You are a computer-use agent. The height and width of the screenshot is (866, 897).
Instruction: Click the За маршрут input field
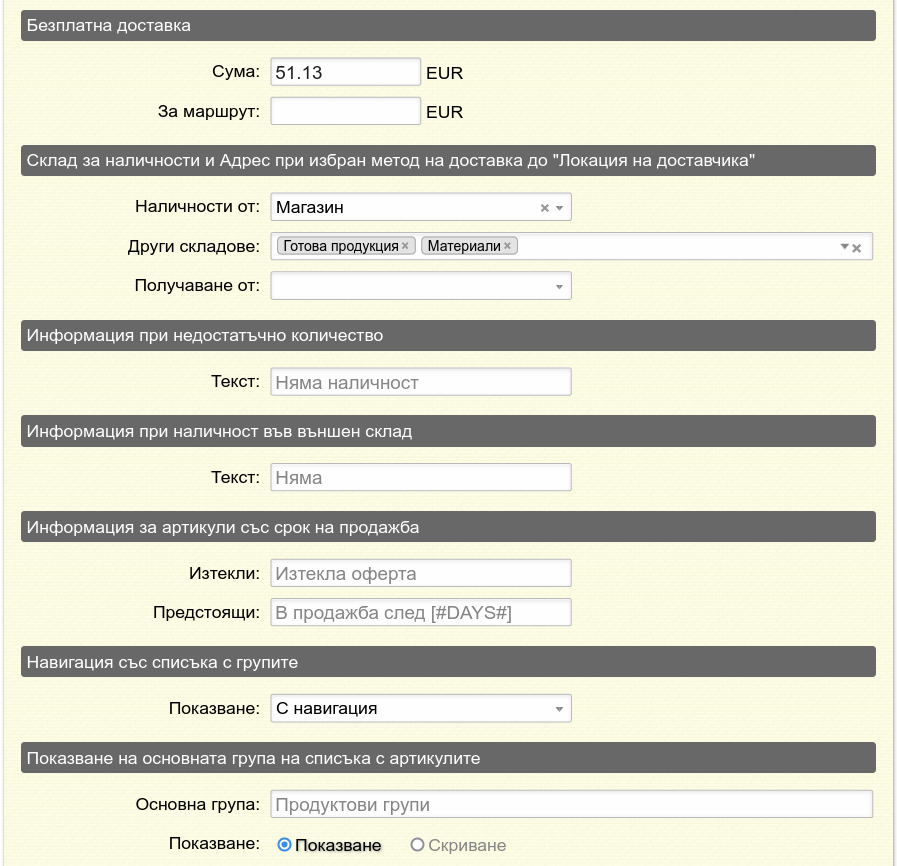pyautogui.click(x=345, y=111)
